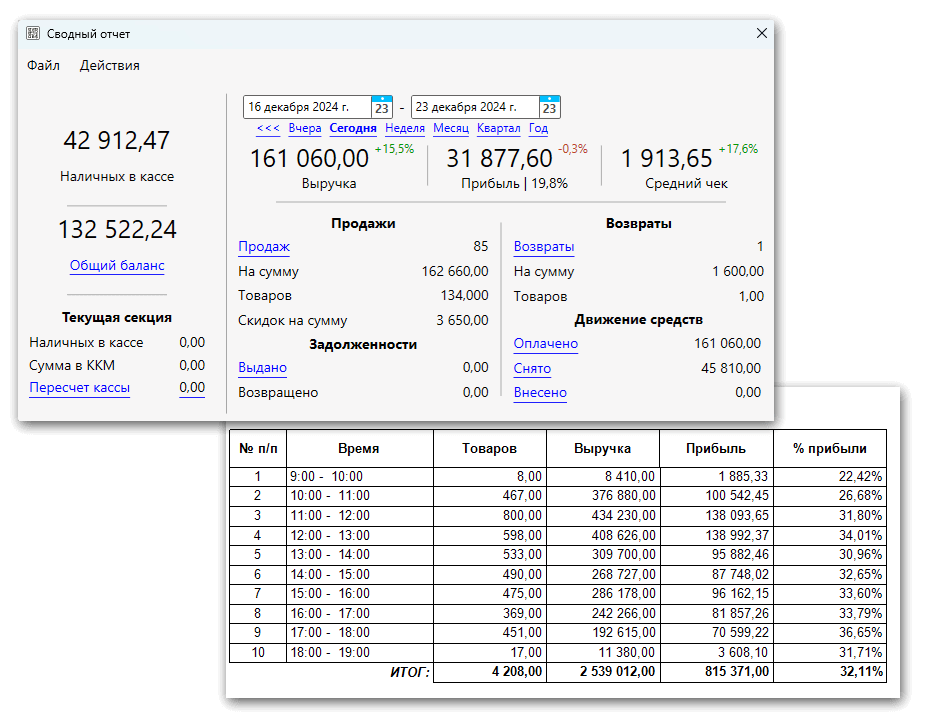Click the Выдано debts link
This screenshot has width=926, height=728.
262,368
